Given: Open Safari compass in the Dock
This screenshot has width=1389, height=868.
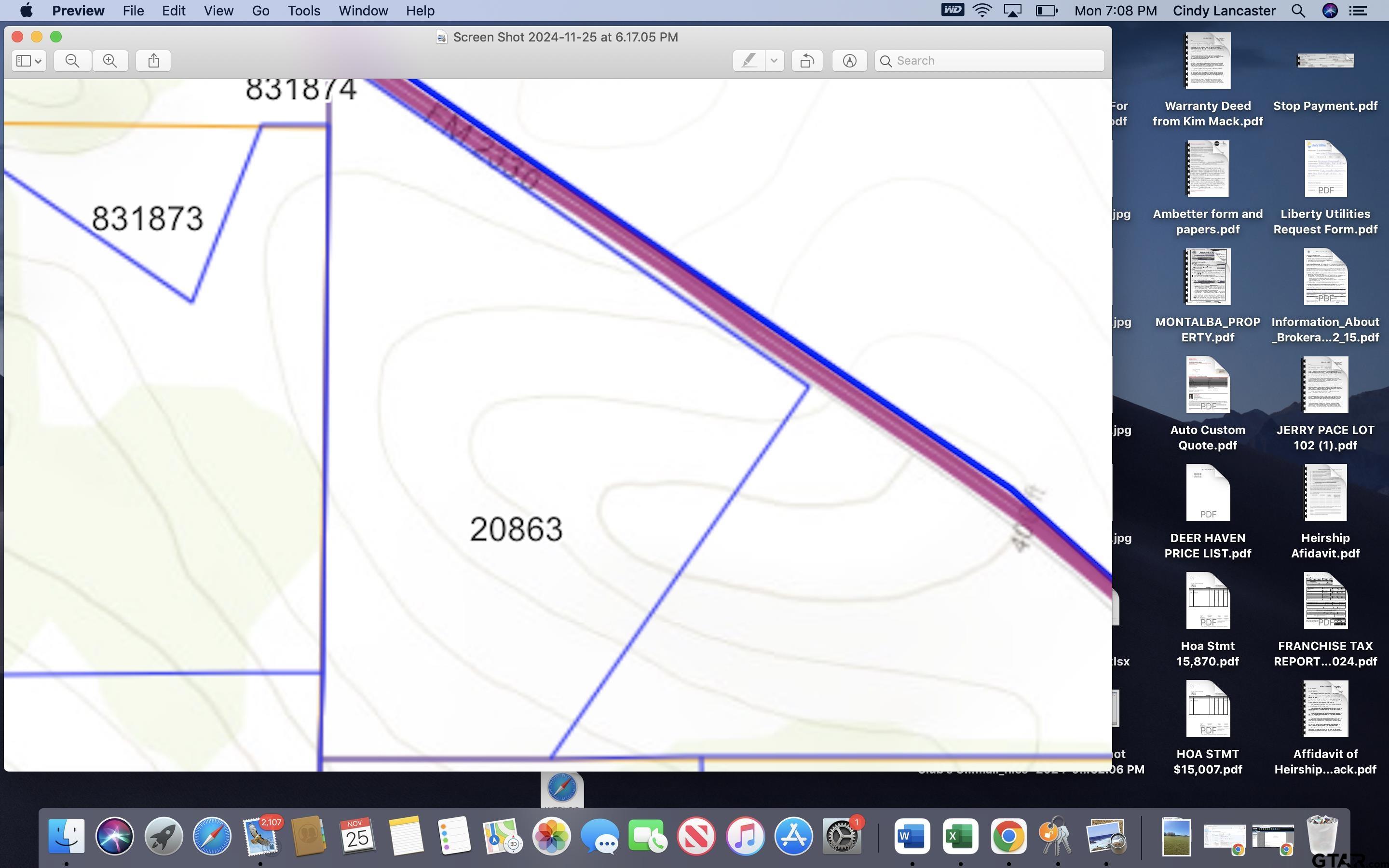Looking at the screenshot, I should 212,836.
